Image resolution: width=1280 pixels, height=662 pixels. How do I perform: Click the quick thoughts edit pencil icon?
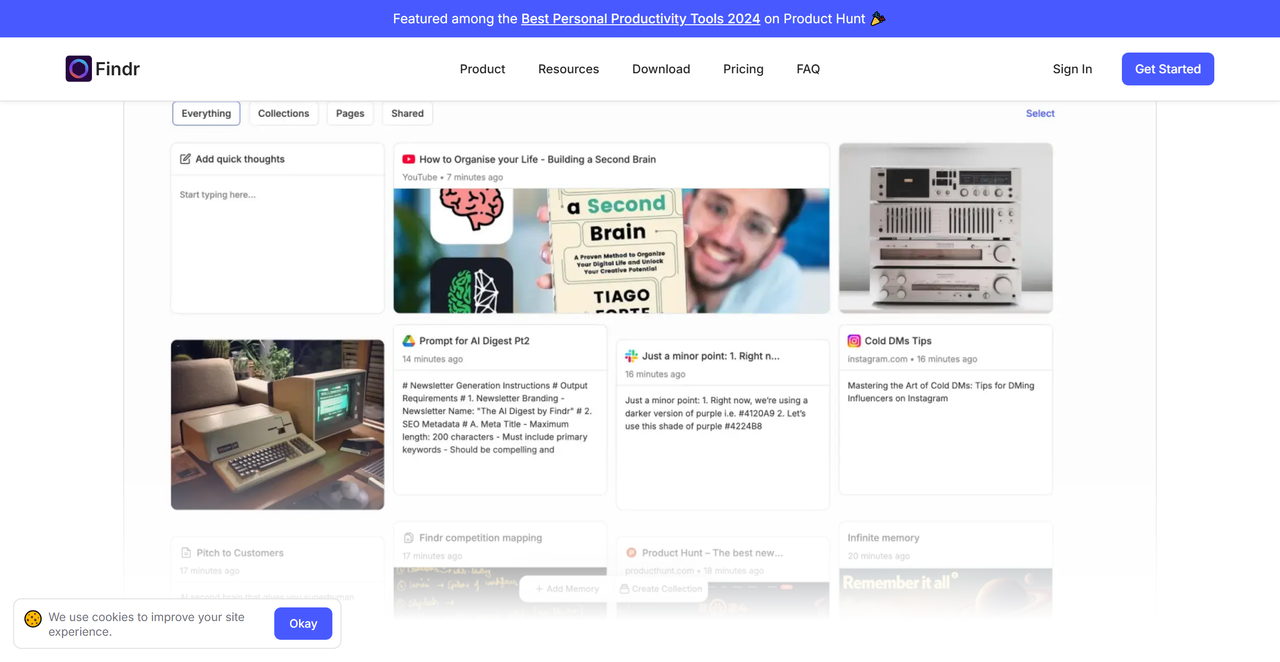(185, 159)
